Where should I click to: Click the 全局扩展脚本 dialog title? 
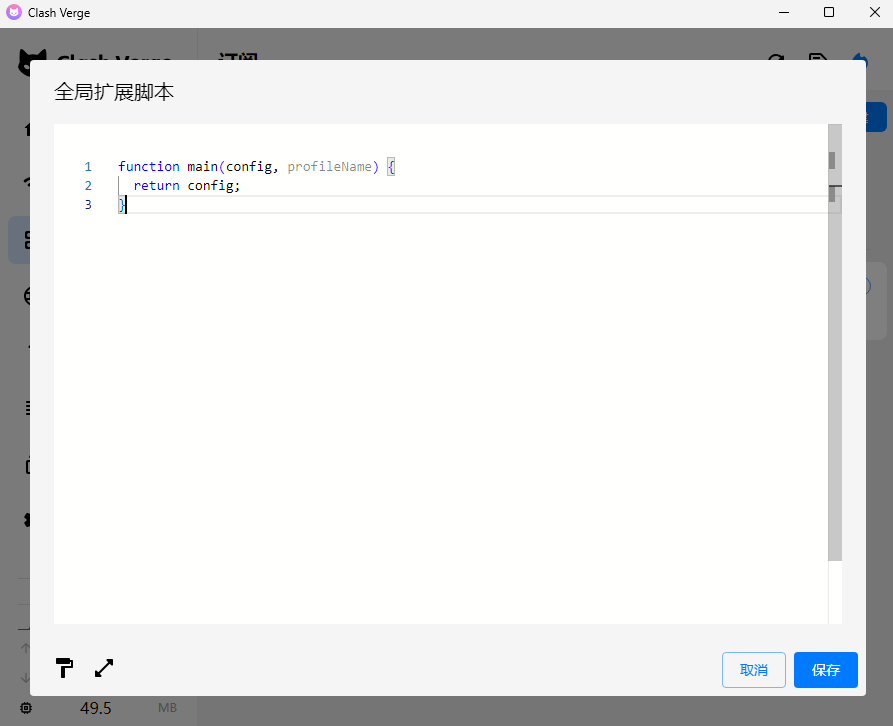[114, 92]
